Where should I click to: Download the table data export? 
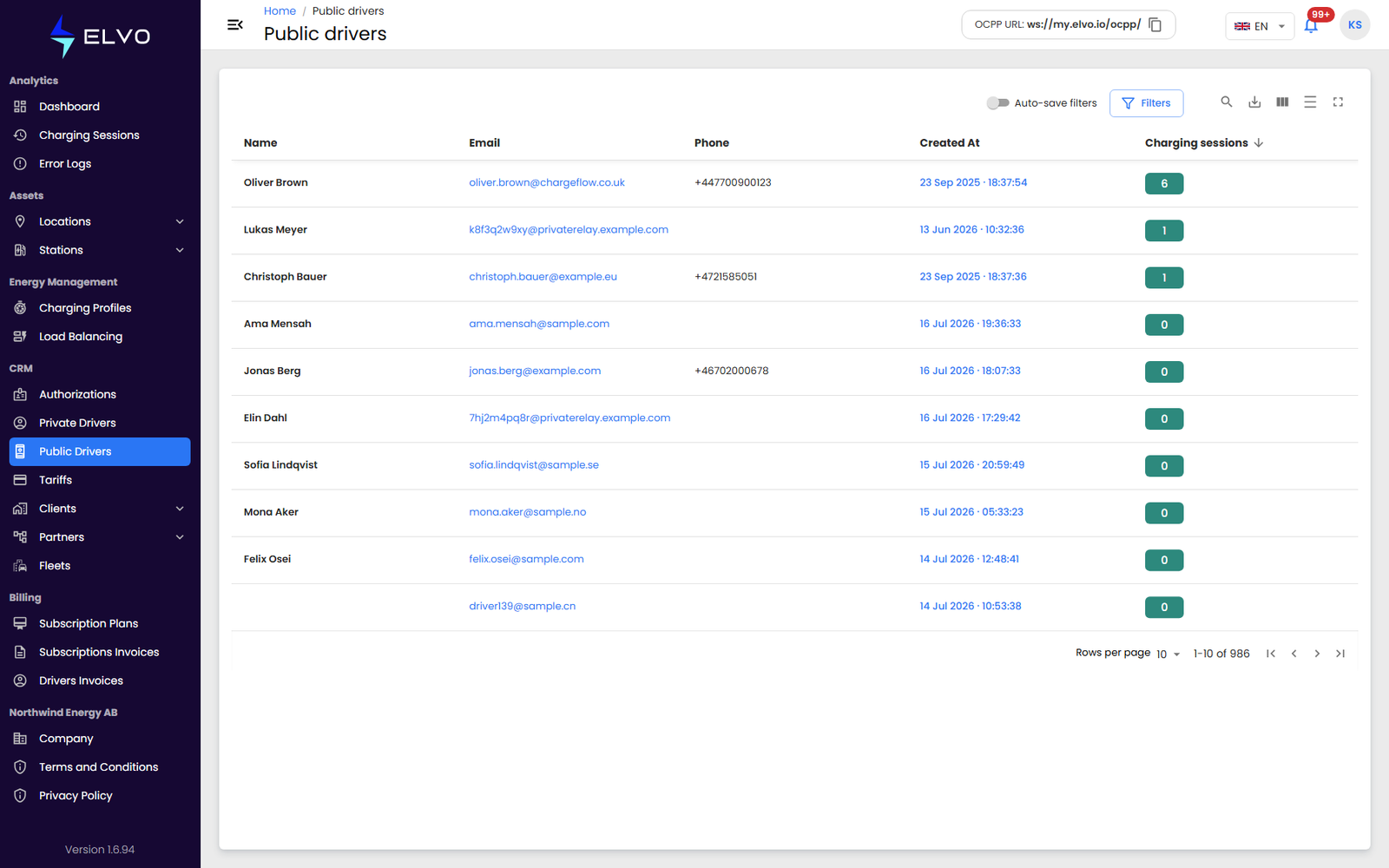point(1254,102)
